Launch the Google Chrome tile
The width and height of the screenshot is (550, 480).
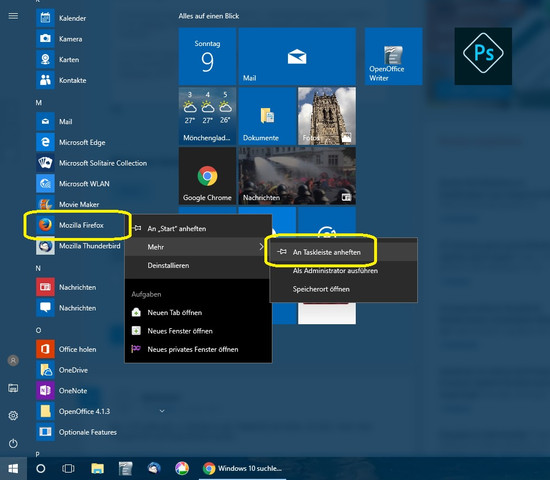pos(207,176)
